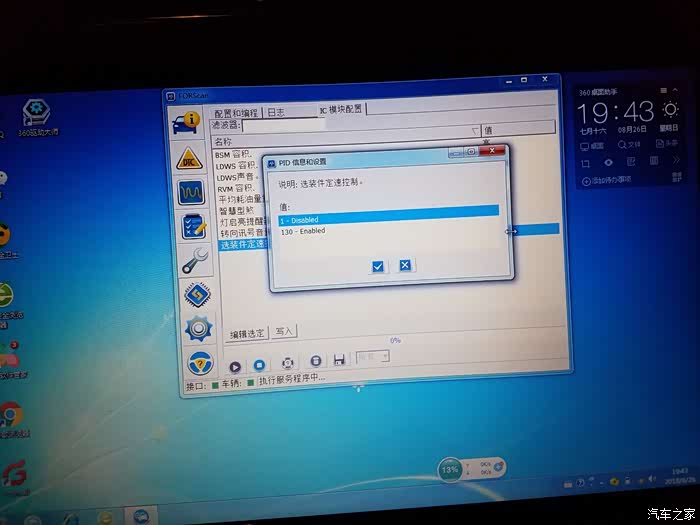The width and height of the screenshot is (700, 525).
Task: Toggle the eye icon in 360 widget
Action: coord(608,162)
